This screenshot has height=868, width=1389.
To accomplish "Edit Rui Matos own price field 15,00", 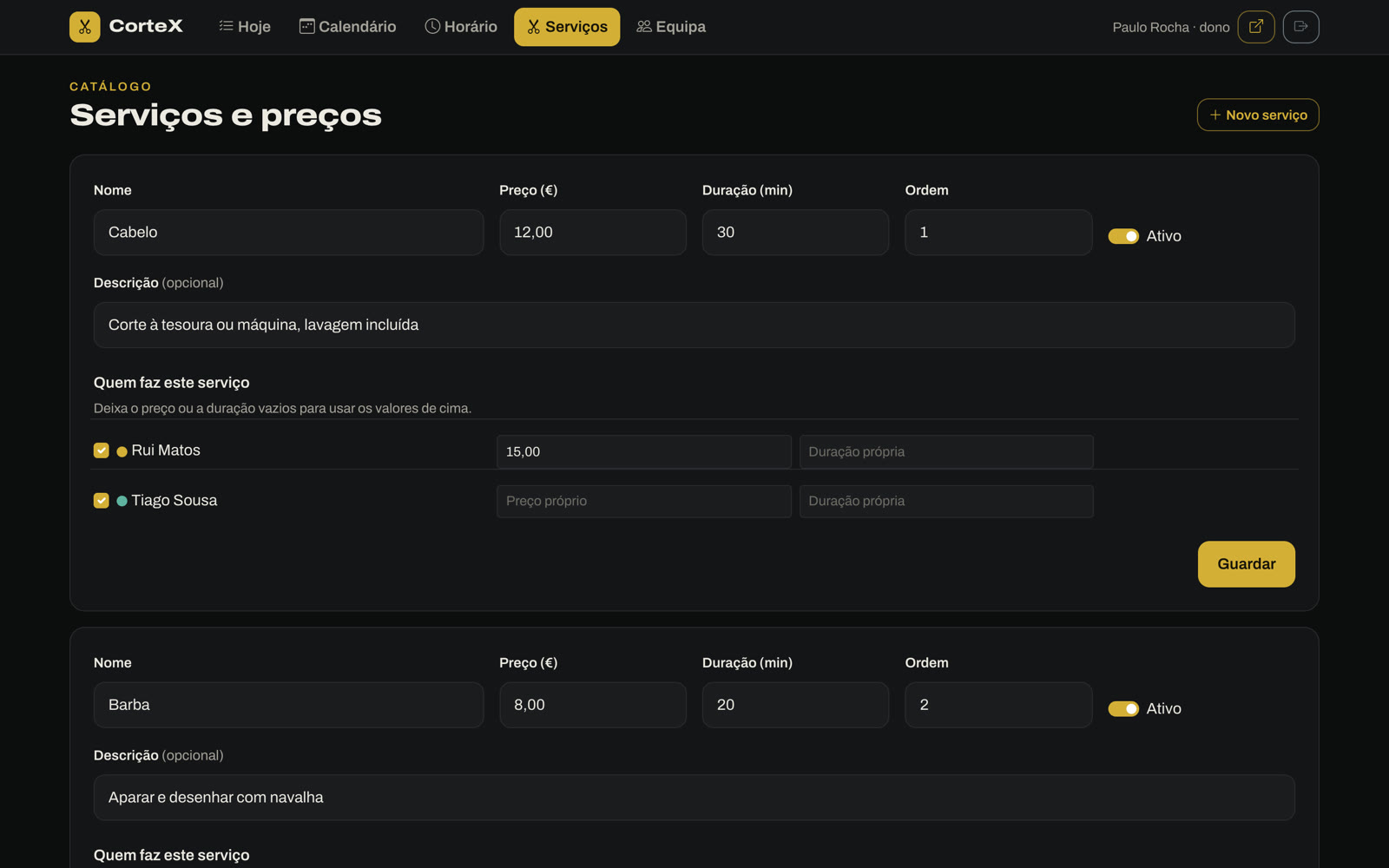I will click(x=644, y=451).
